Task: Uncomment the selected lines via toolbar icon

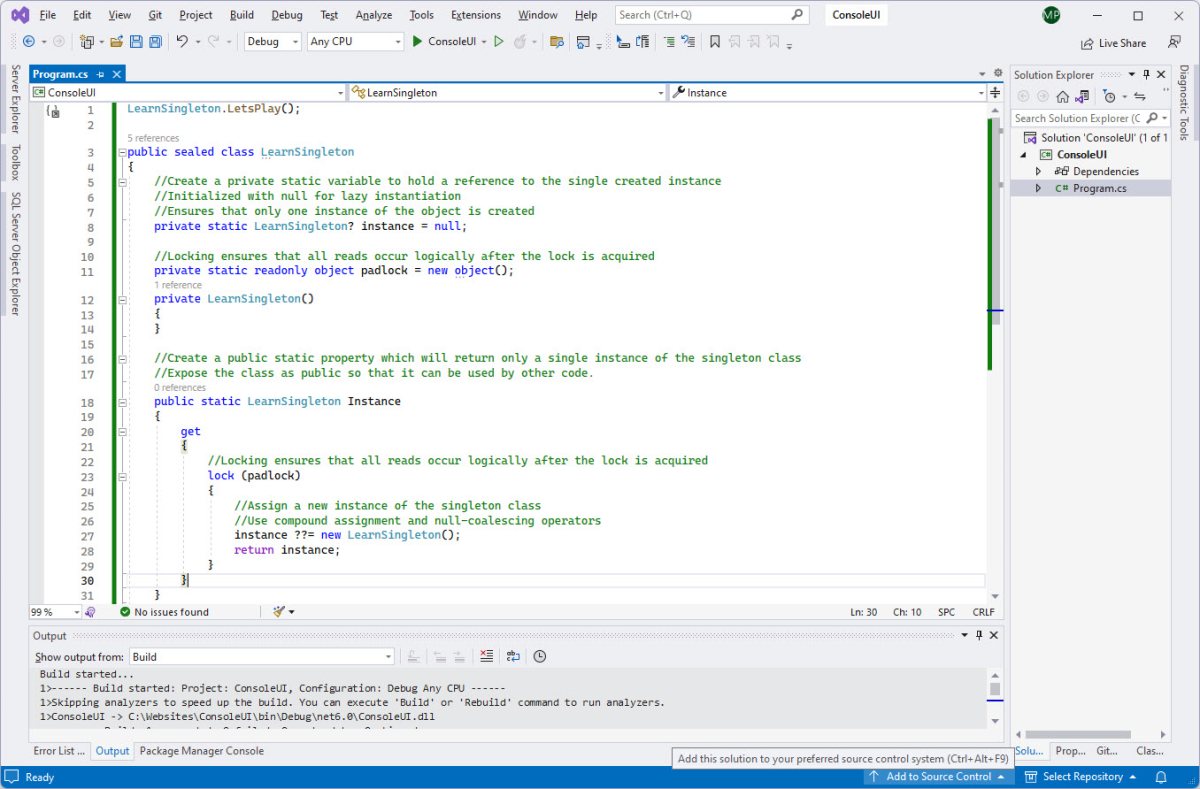Action: pyautogui.click(x=688, y=42)
